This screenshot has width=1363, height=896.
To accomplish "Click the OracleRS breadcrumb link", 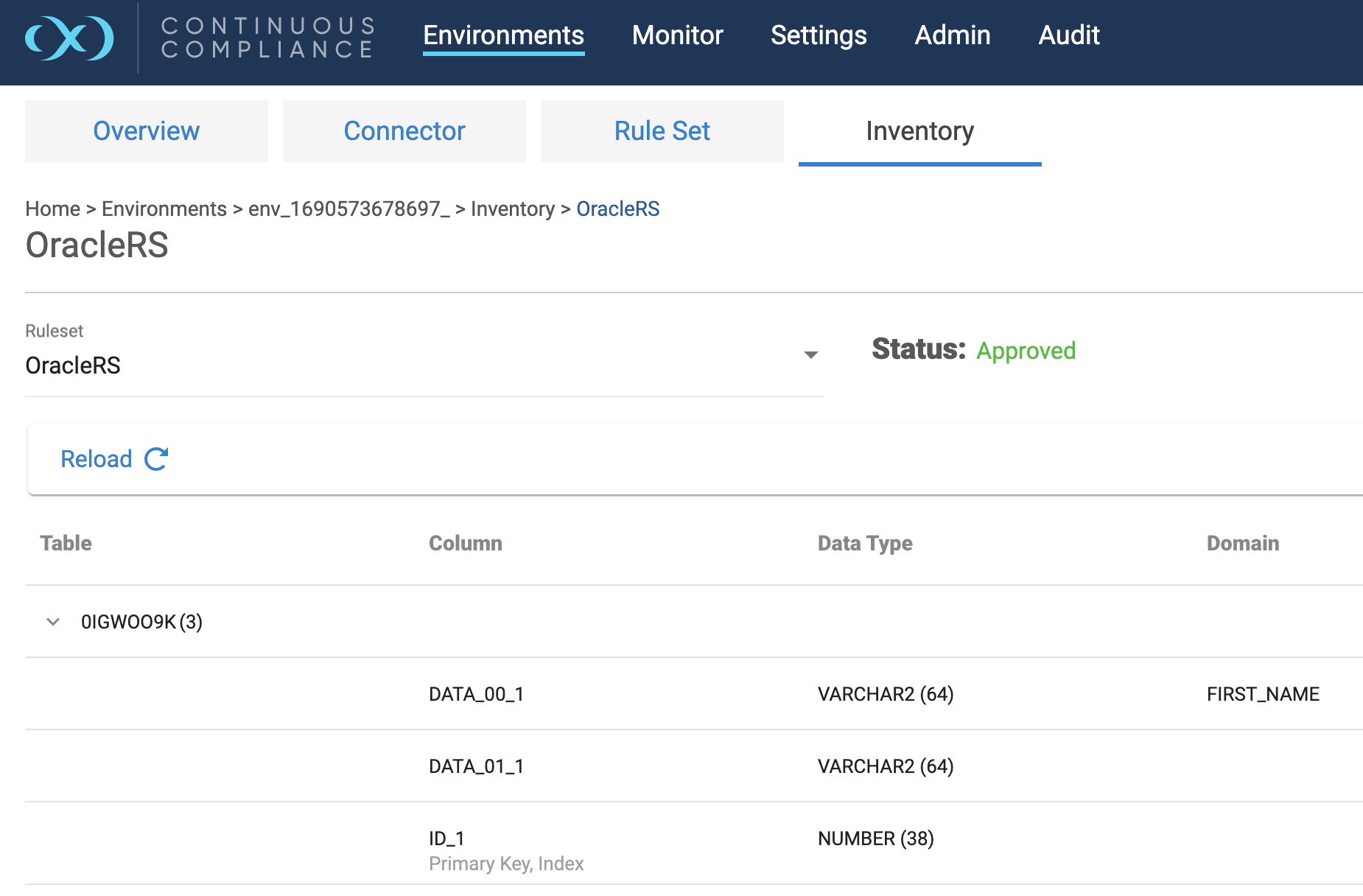I will click(x=617, y=209).
